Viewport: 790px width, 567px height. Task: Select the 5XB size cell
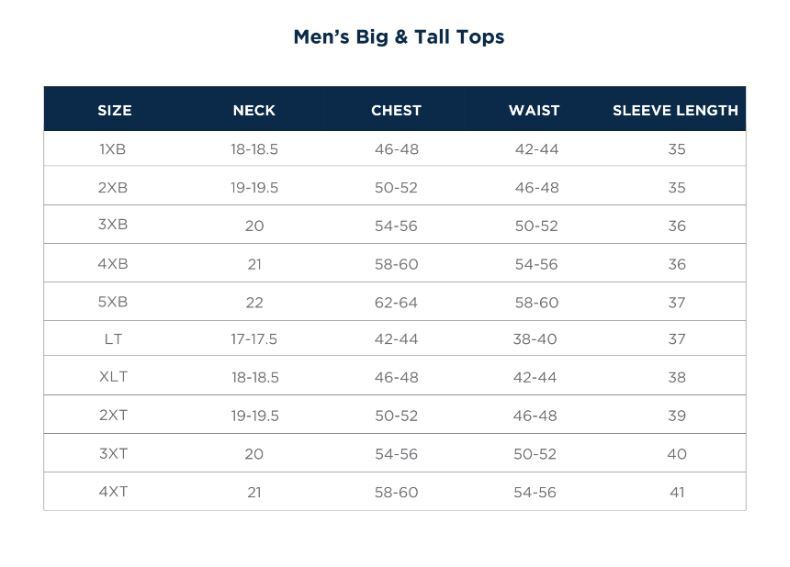[x=113, y=302]
